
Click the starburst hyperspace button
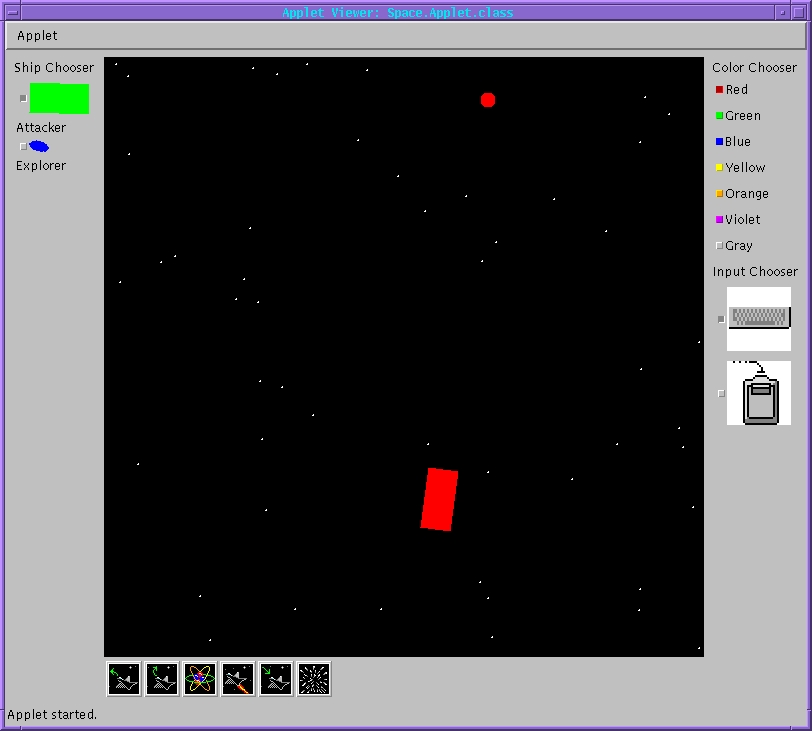click(314, 679)
